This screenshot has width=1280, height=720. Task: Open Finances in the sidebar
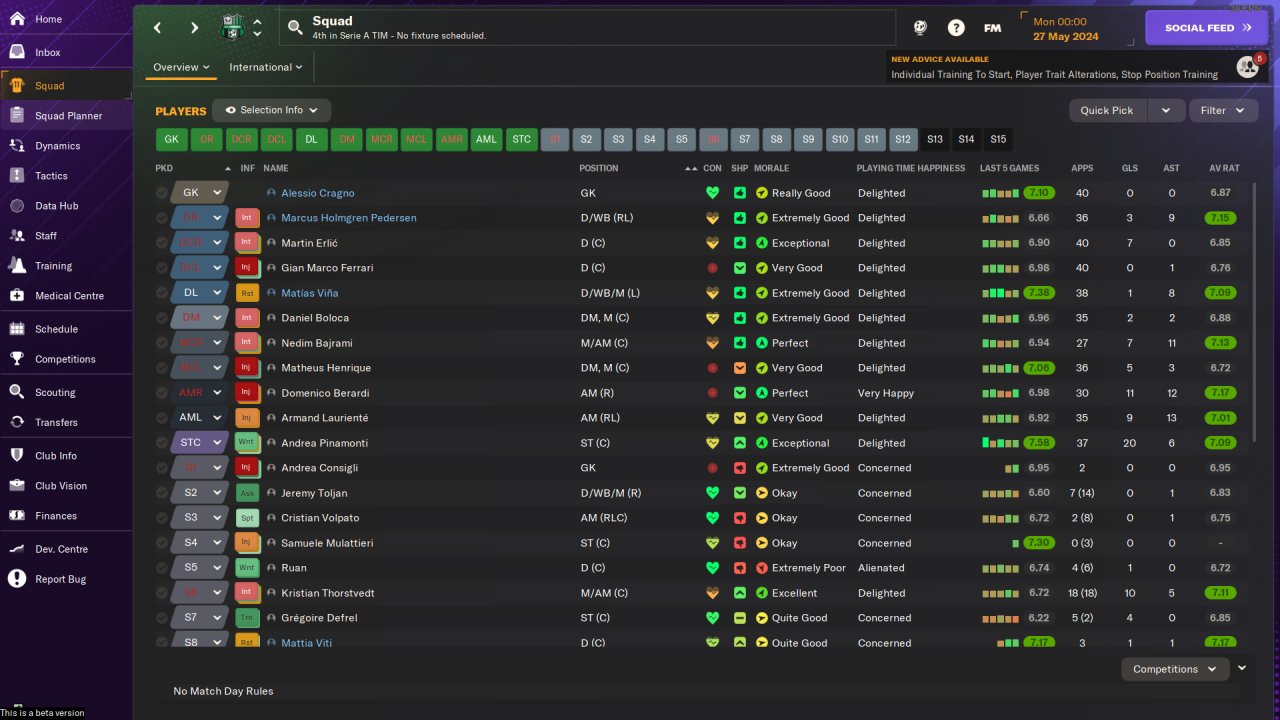tap(66, 516)
